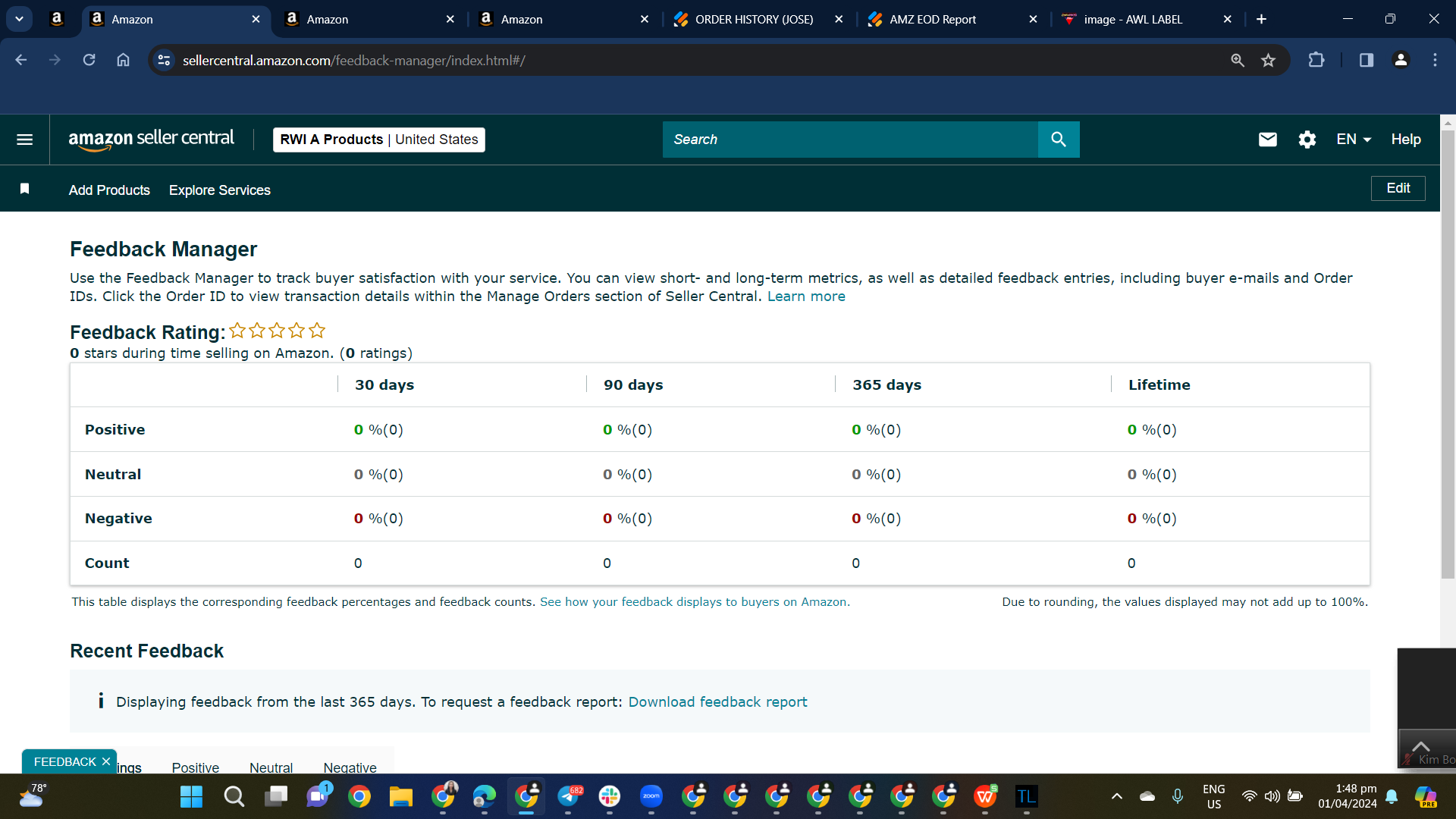
Task: Open the Chrome profile icon
Action: (x=1401, y=60)
